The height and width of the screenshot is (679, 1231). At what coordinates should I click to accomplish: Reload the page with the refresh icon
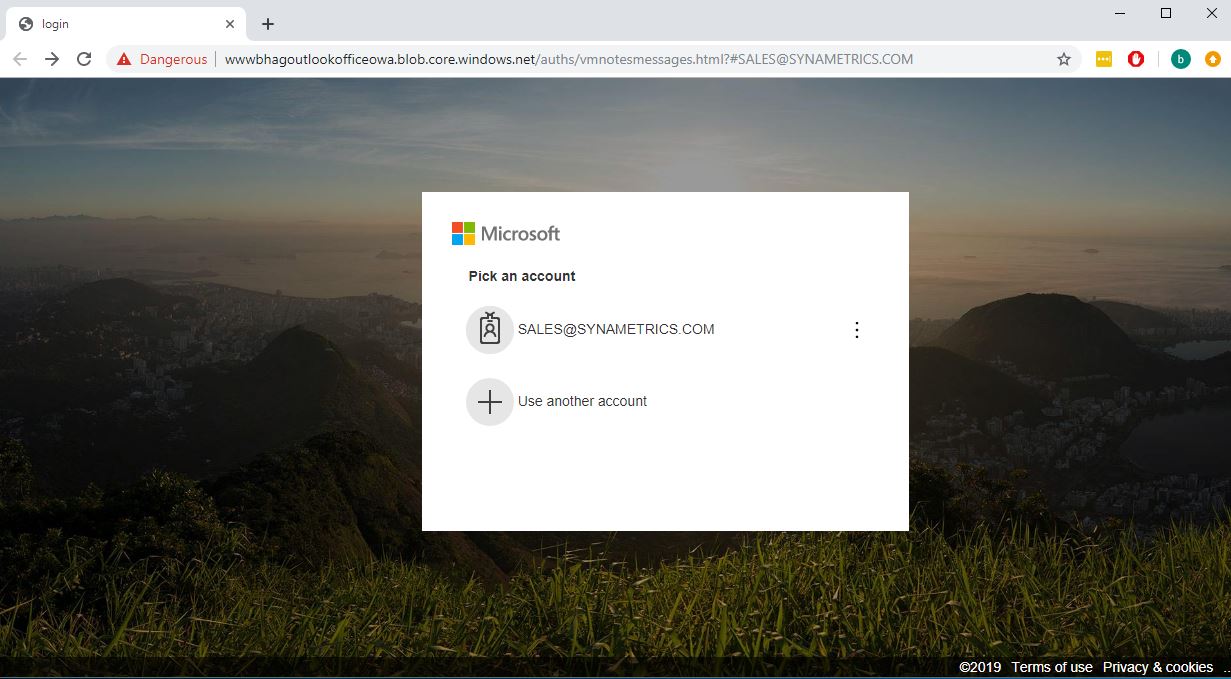84,59
